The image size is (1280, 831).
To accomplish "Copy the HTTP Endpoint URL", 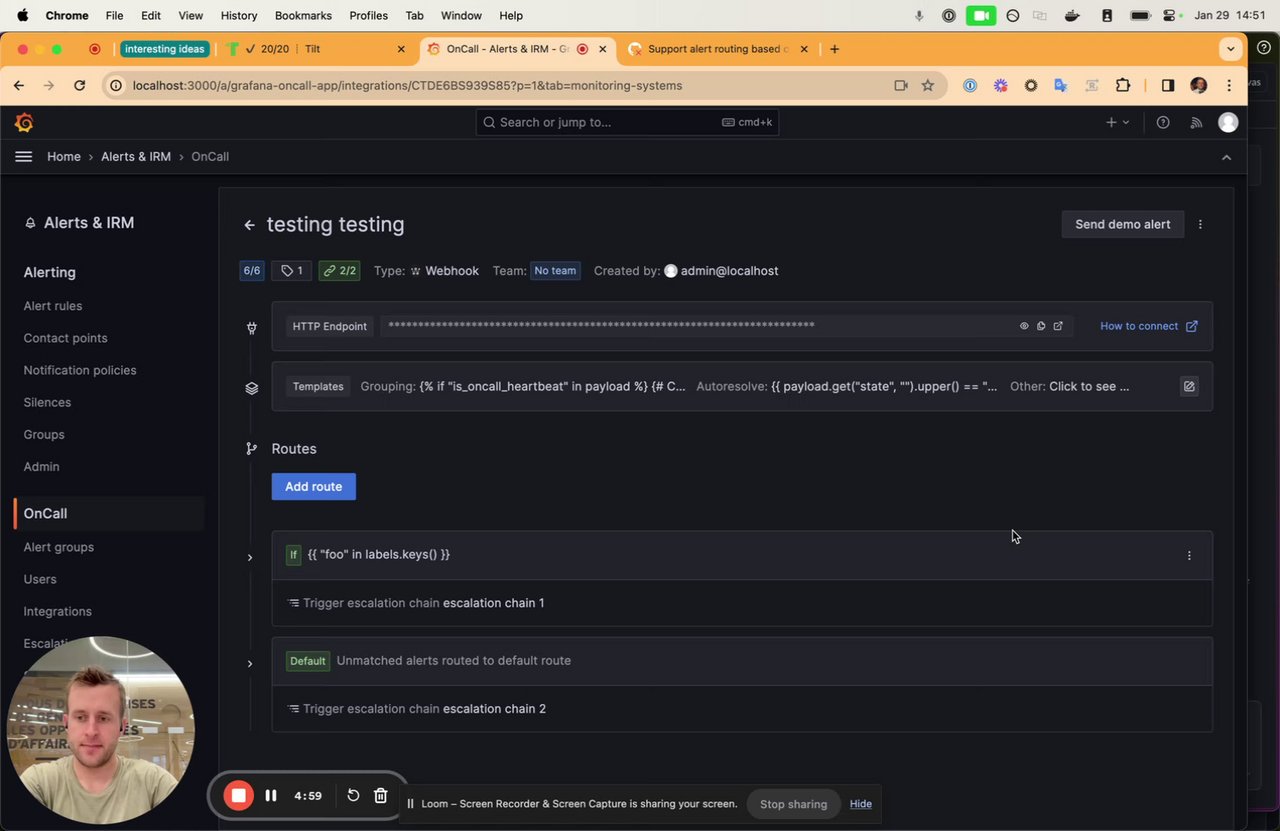I will (1041, 326).
